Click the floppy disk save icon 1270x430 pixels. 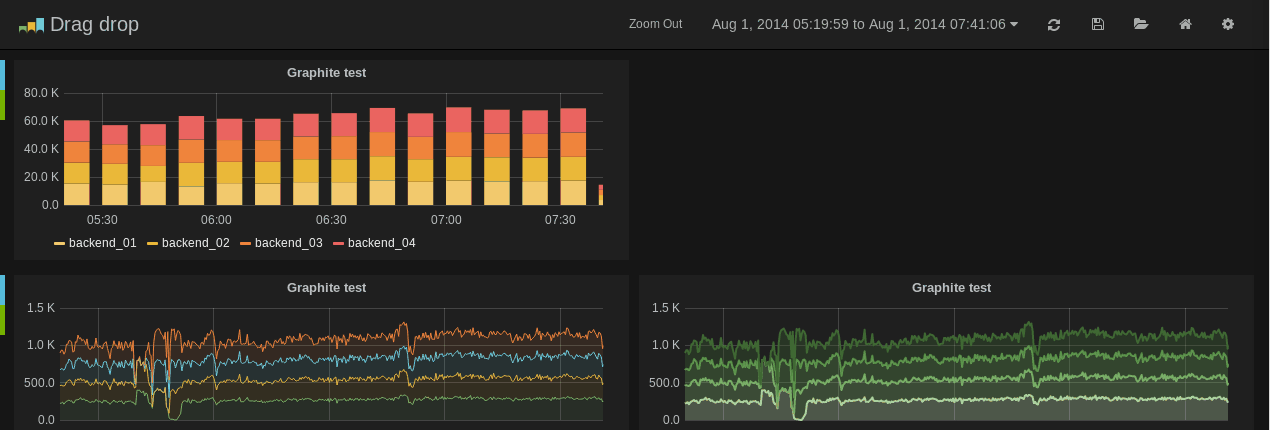click(1097, 24)
